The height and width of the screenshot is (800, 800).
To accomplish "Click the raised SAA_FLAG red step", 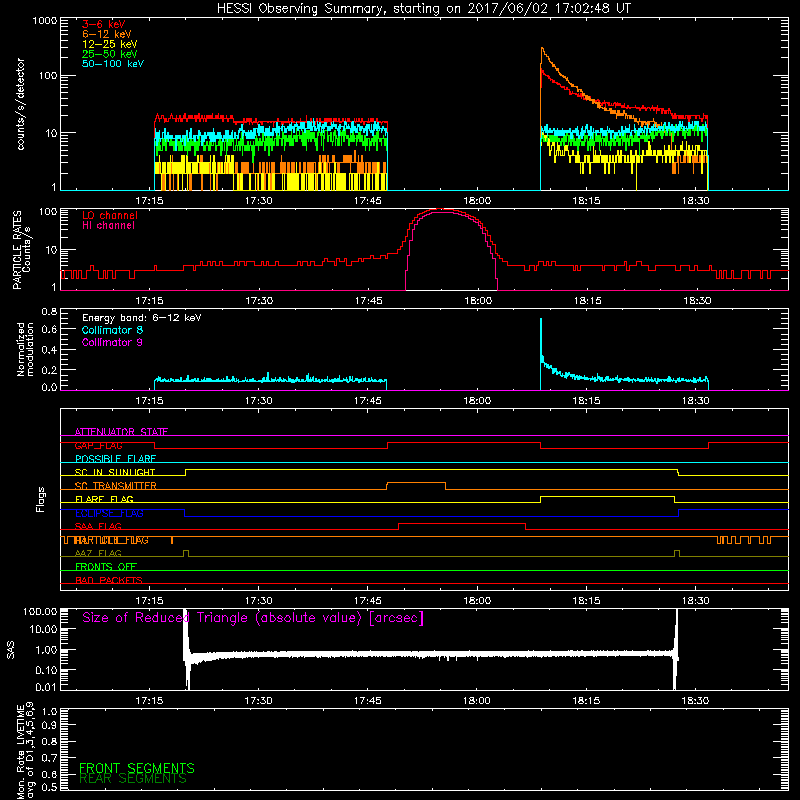I will pyautogui.click(x=462, y=523).
